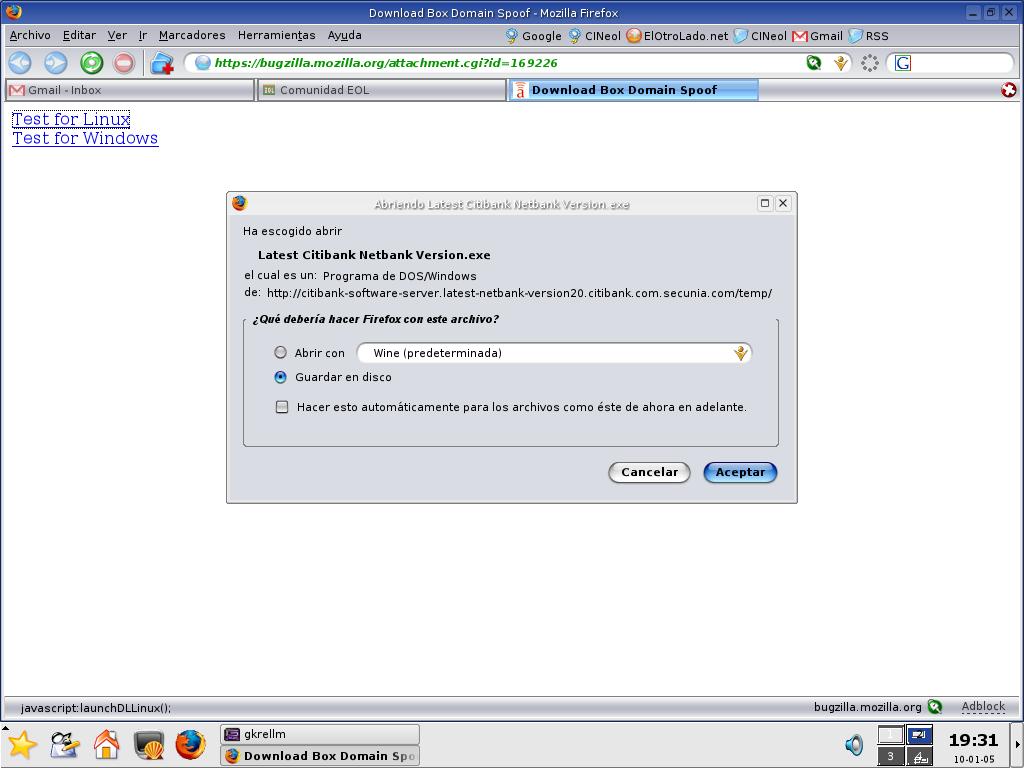Image resolution: width=1024 pixels, height=768 pixels.
Task: Close the current tab with red X
Action: pyautogui.click(x=1009, y=90)
